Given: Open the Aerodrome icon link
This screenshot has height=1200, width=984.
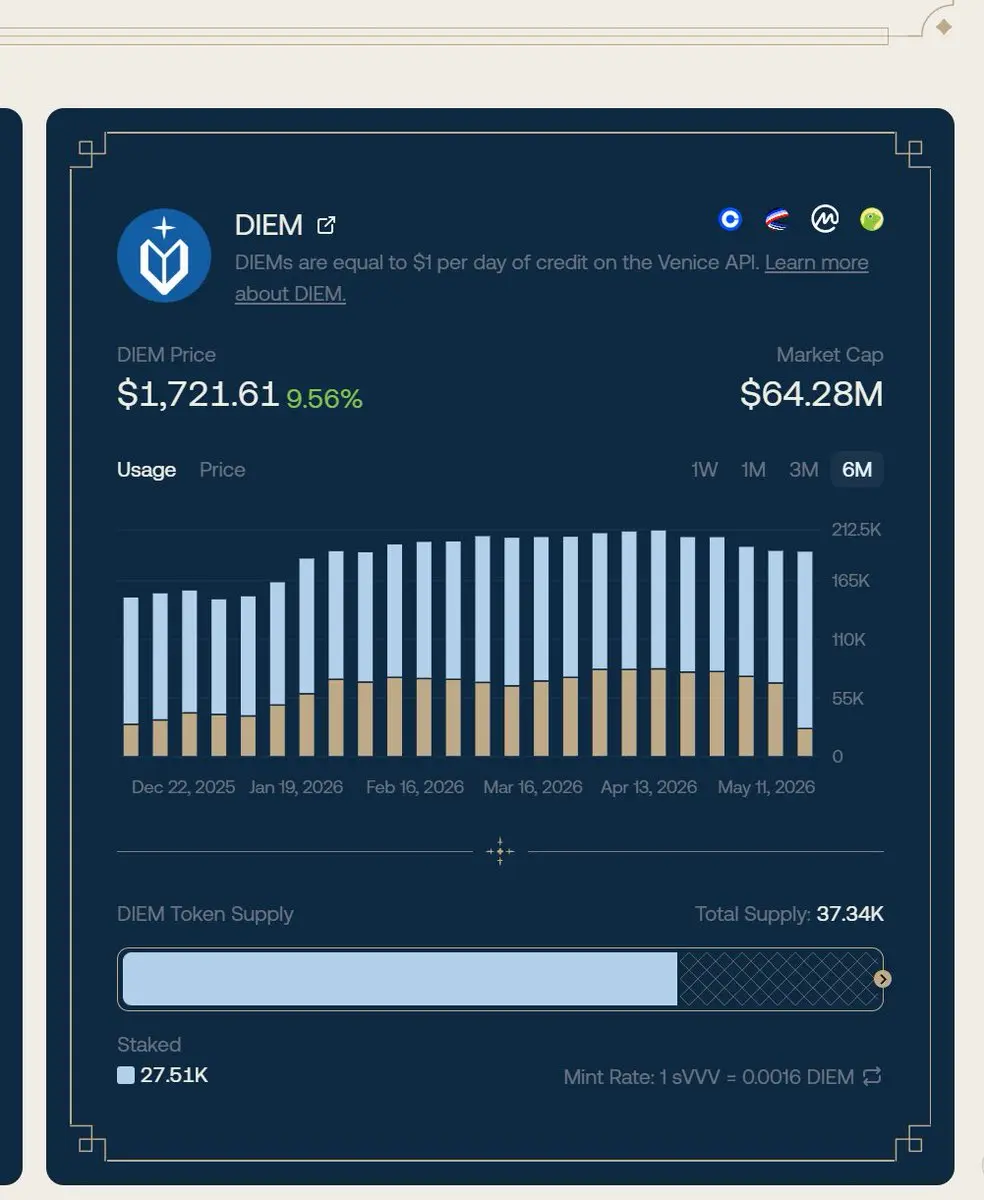Looking at the screenshot, I should 777,219.
